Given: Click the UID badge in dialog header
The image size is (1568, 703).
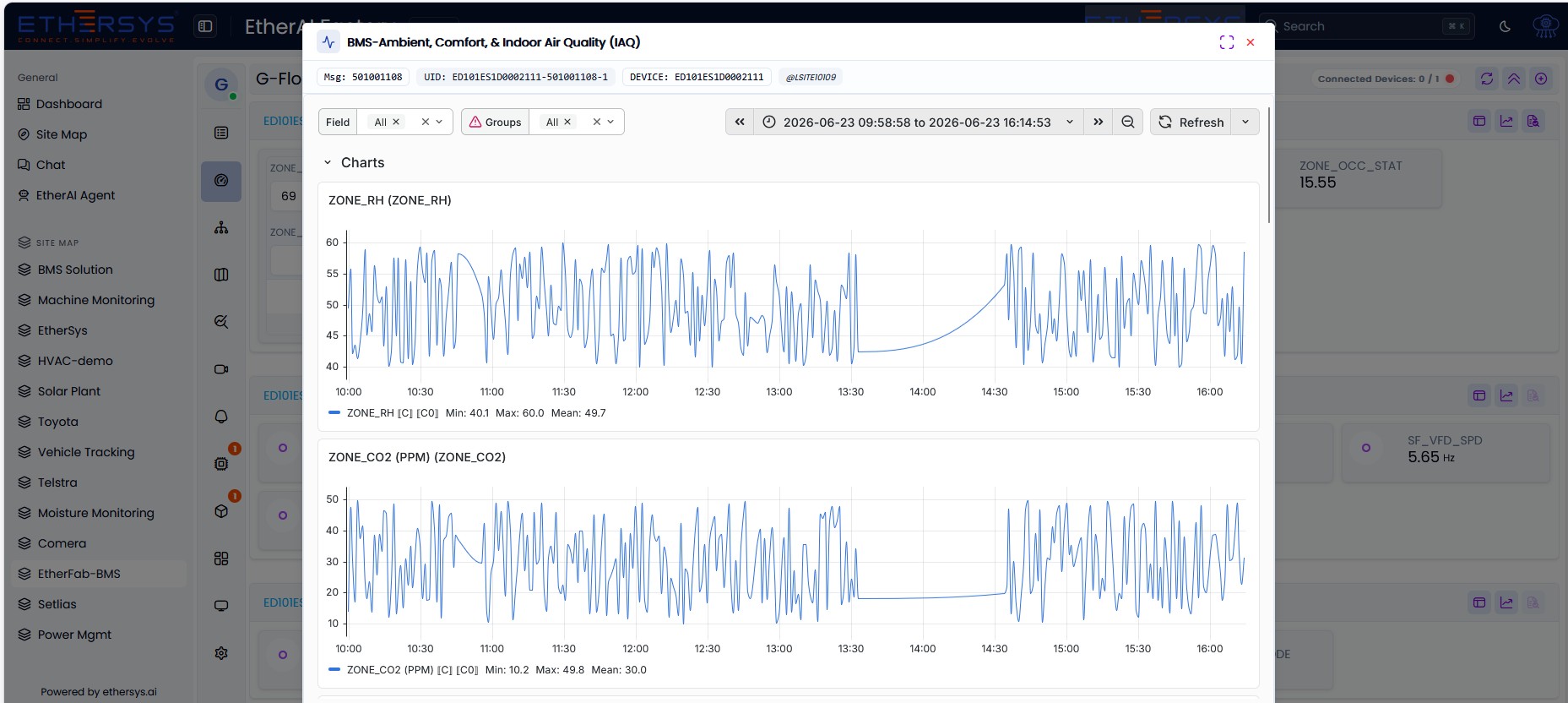Looking at the screenshot, I should pyautogui.click(x=516, y=77).
